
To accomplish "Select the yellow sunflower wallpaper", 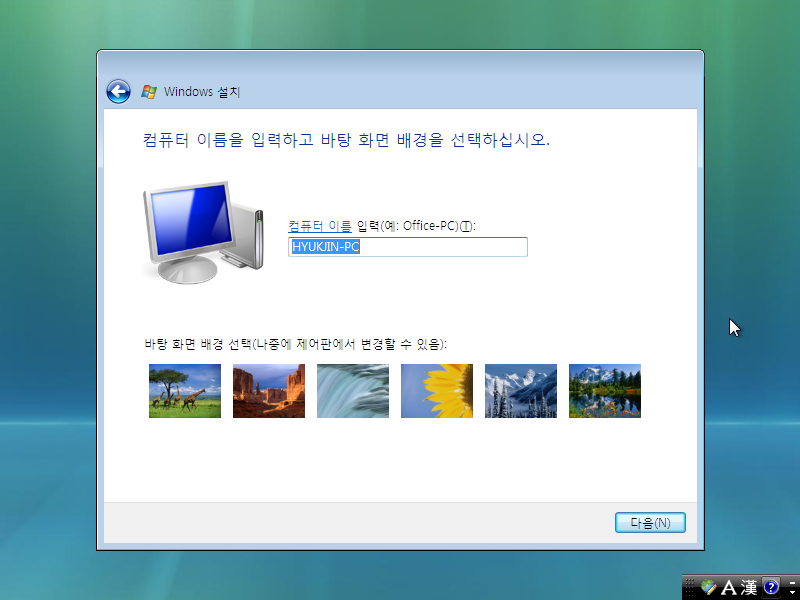I will 437,391.
